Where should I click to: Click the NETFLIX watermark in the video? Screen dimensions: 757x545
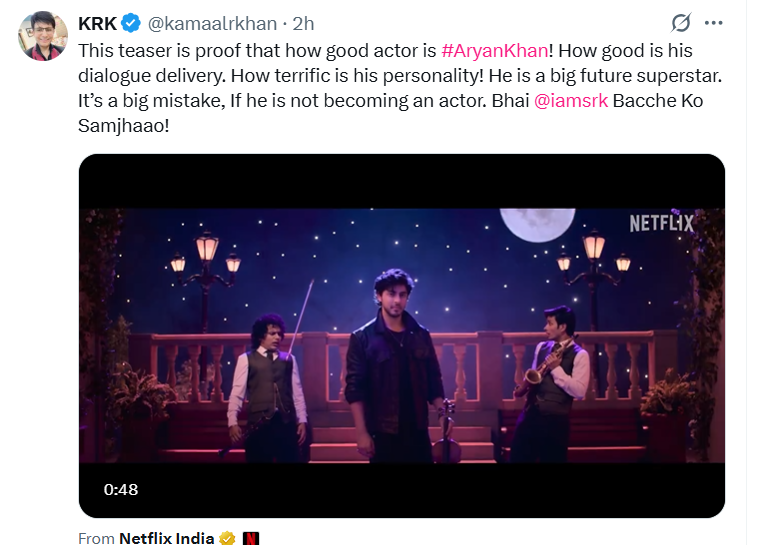point(661,223)
